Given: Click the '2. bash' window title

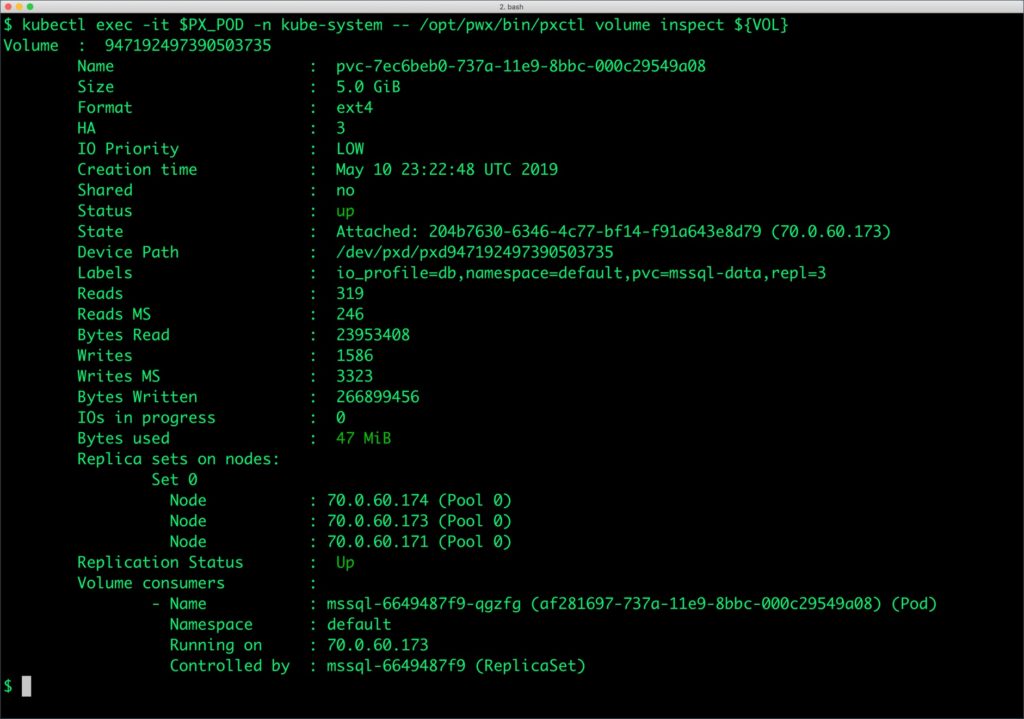Looking at the screenshot, I should [511, 6].
